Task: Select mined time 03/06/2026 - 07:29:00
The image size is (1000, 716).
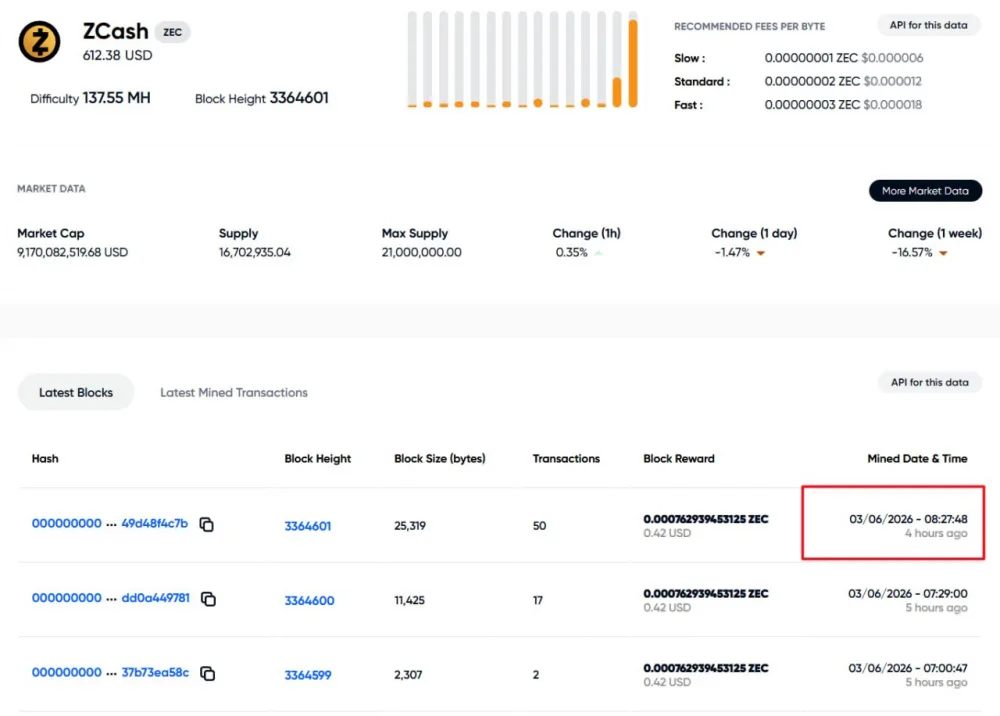Action: [x=908, y=594]
